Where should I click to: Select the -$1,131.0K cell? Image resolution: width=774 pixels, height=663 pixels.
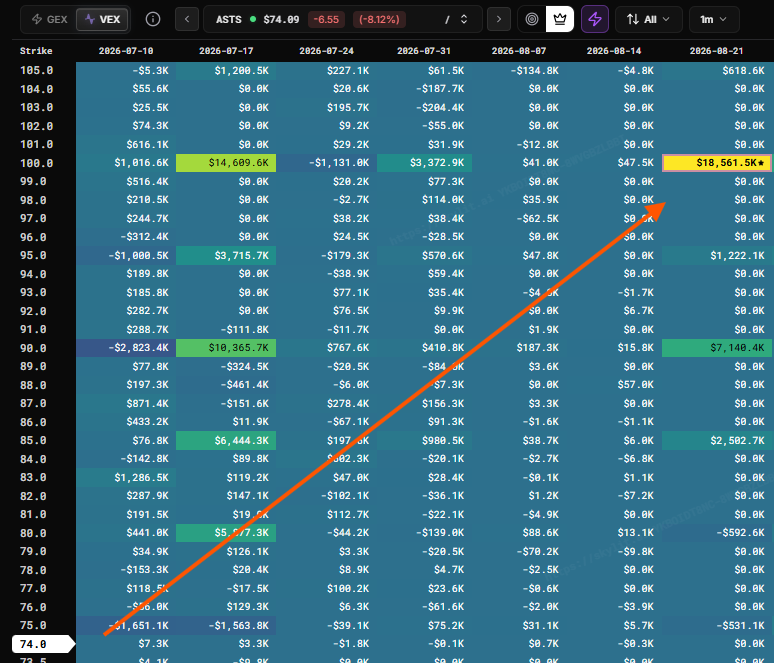pos(326,163)
